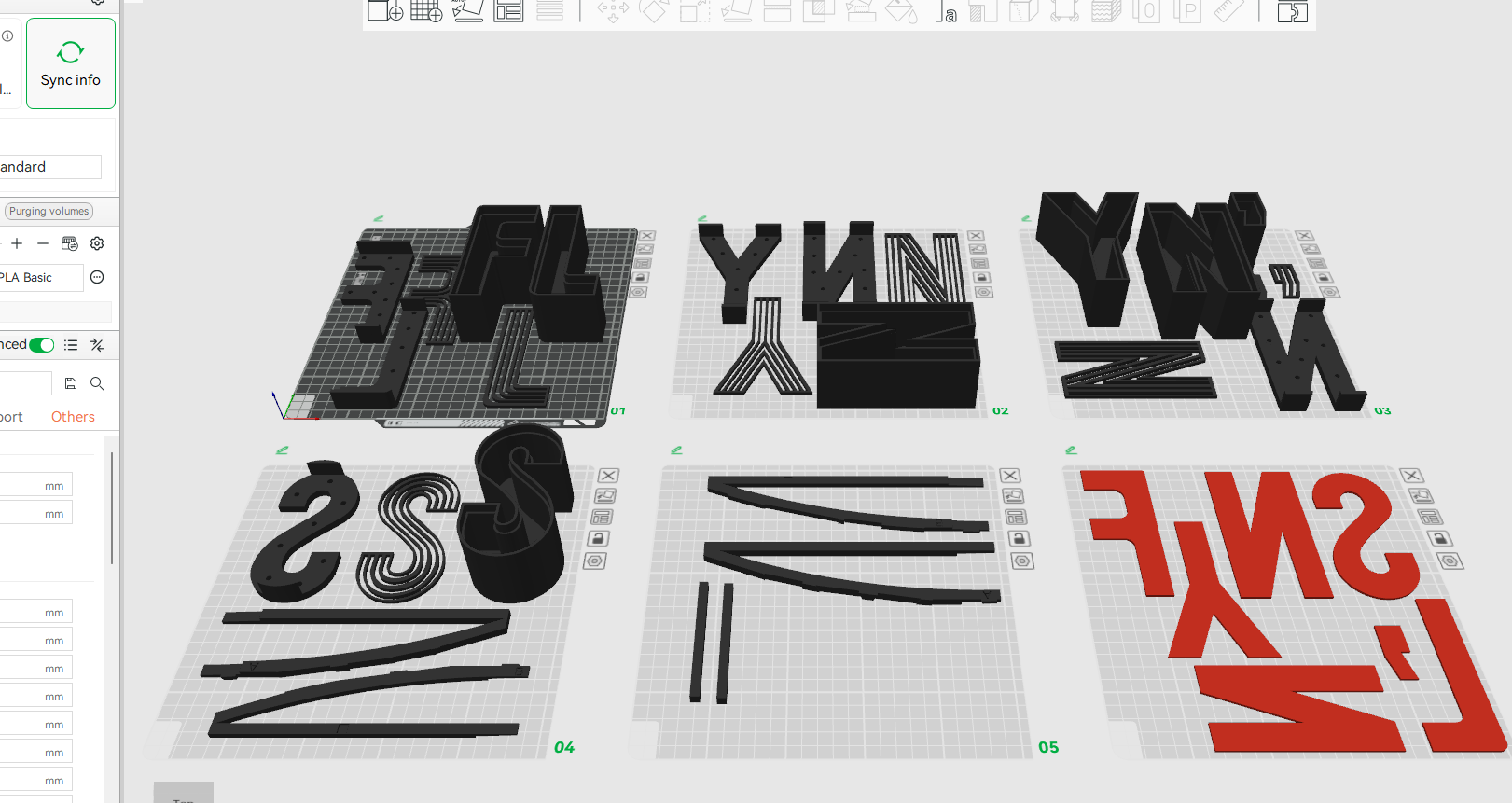Click the settings panel vertical scrollbar

pyautogui.click(x=112, y=508)
